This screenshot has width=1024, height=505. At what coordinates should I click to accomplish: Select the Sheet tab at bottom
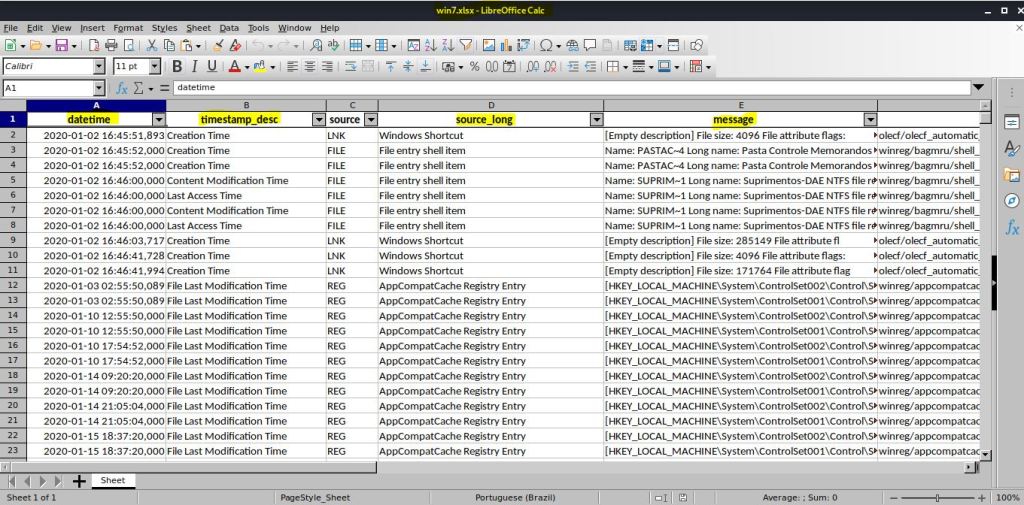tap(113, 481)
